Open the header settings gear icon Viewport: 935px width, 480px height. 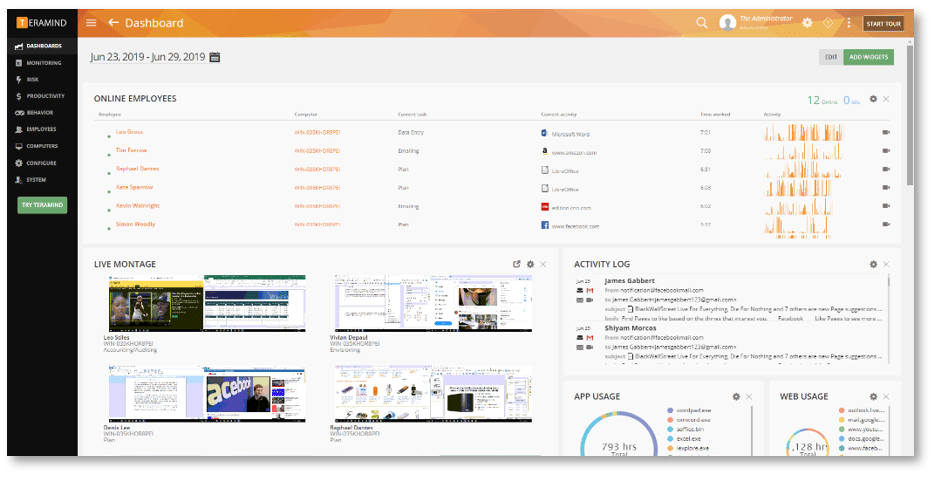click(x=807, y=23)
